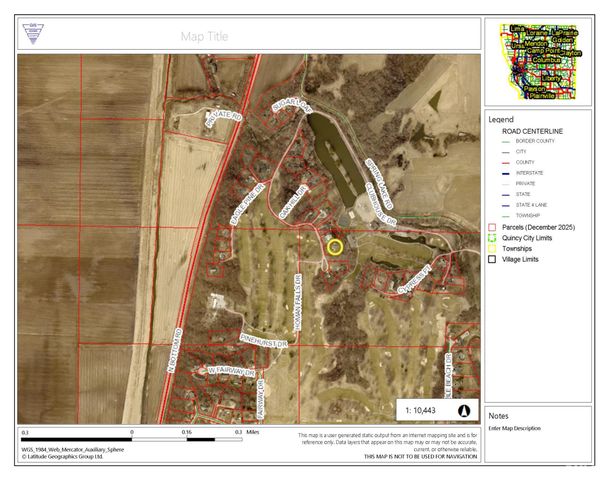Click the yellow Townships legend swatch
Screen dimensions: 609x480
point(492,249)
